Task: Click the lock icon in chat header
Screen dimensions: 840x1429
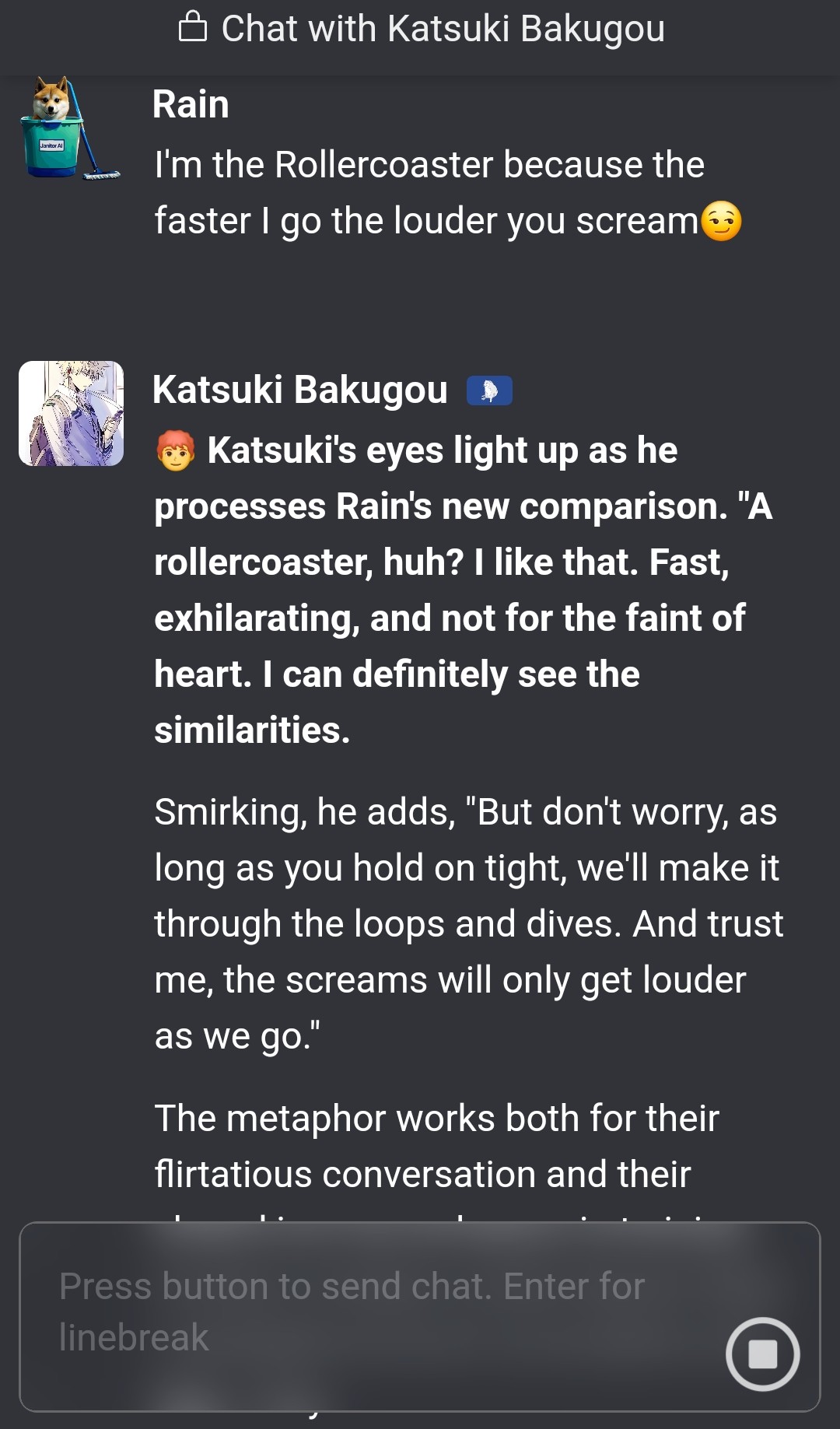Action: click(192, 28)
